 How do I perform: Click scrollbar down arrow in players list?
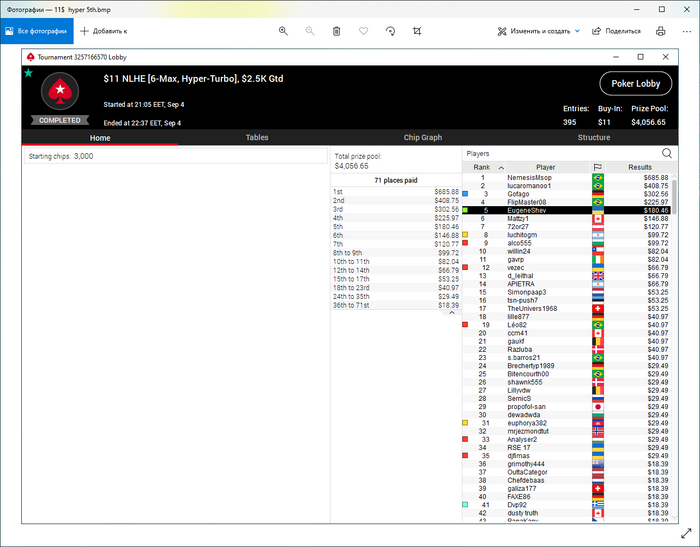[674, 517]
